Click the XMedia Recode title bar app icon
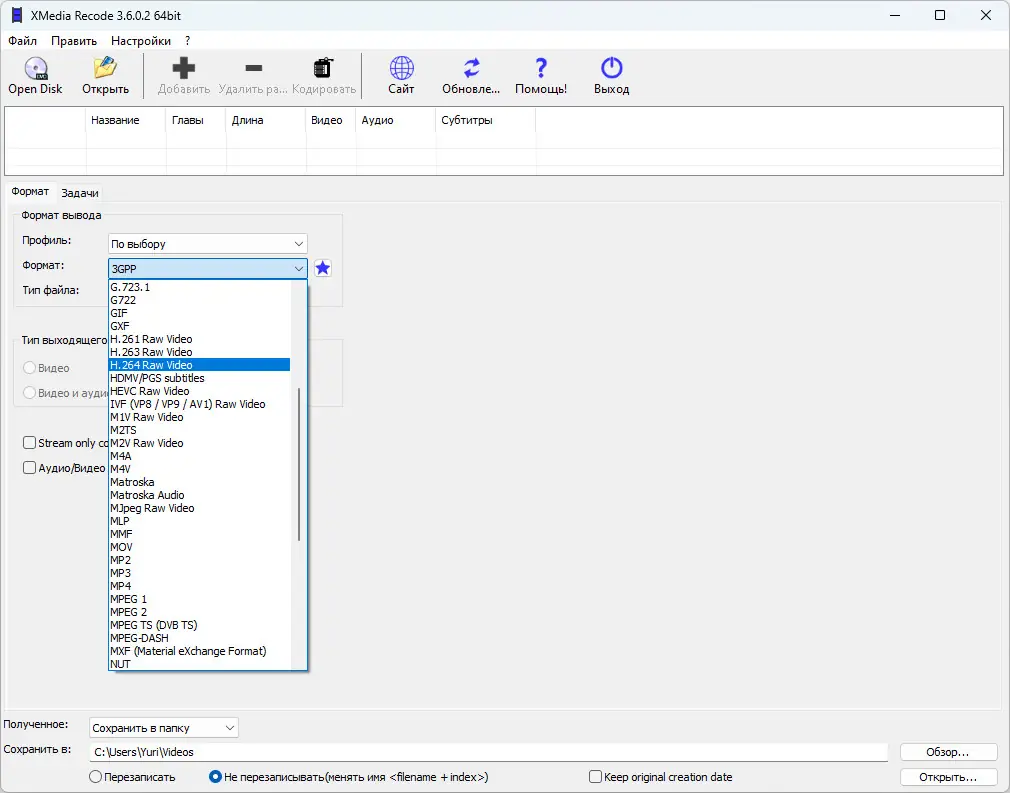Image resolution: width=1010 pixels, height=793 pixels. tap(17, 15)
